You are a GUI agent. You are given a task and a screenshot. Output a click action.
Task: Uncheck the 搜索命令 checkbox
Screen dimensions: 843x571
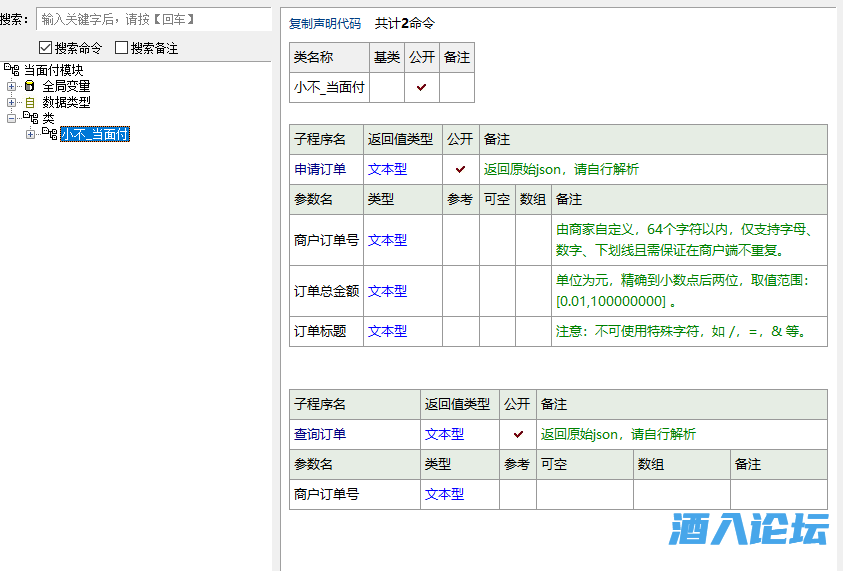pos(45,48)
